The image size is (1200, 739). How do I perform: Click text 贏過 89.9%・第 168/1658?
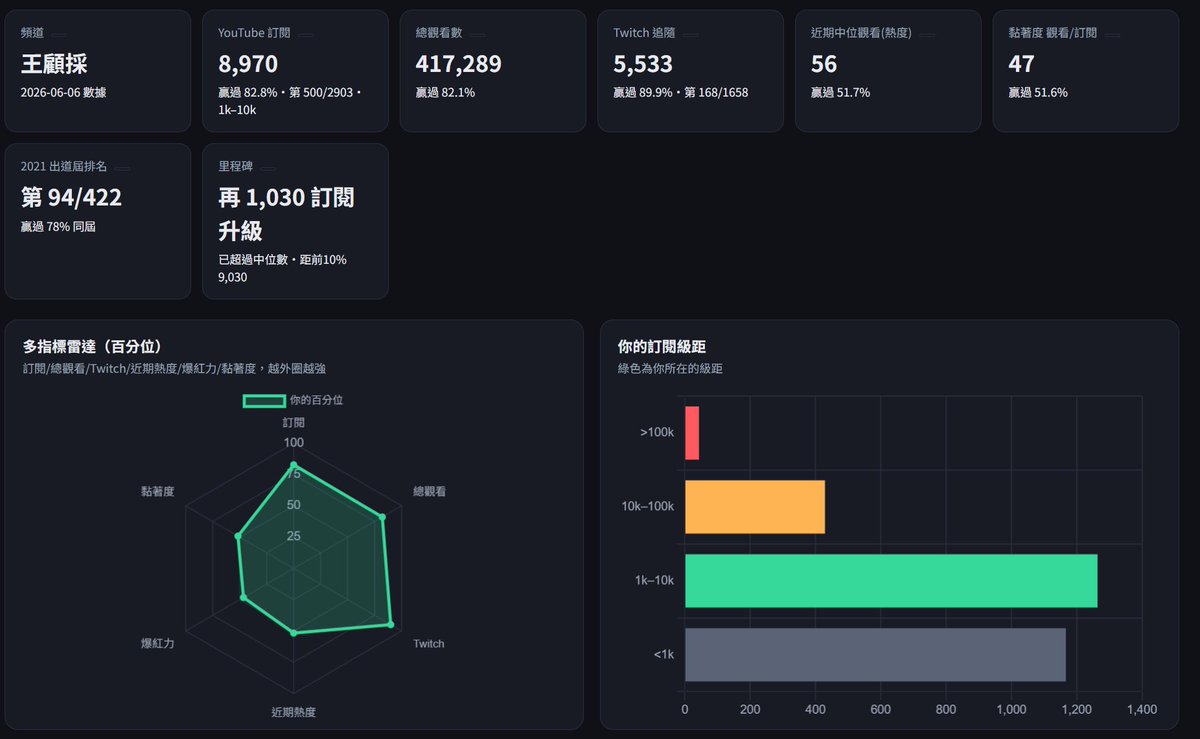681,92
